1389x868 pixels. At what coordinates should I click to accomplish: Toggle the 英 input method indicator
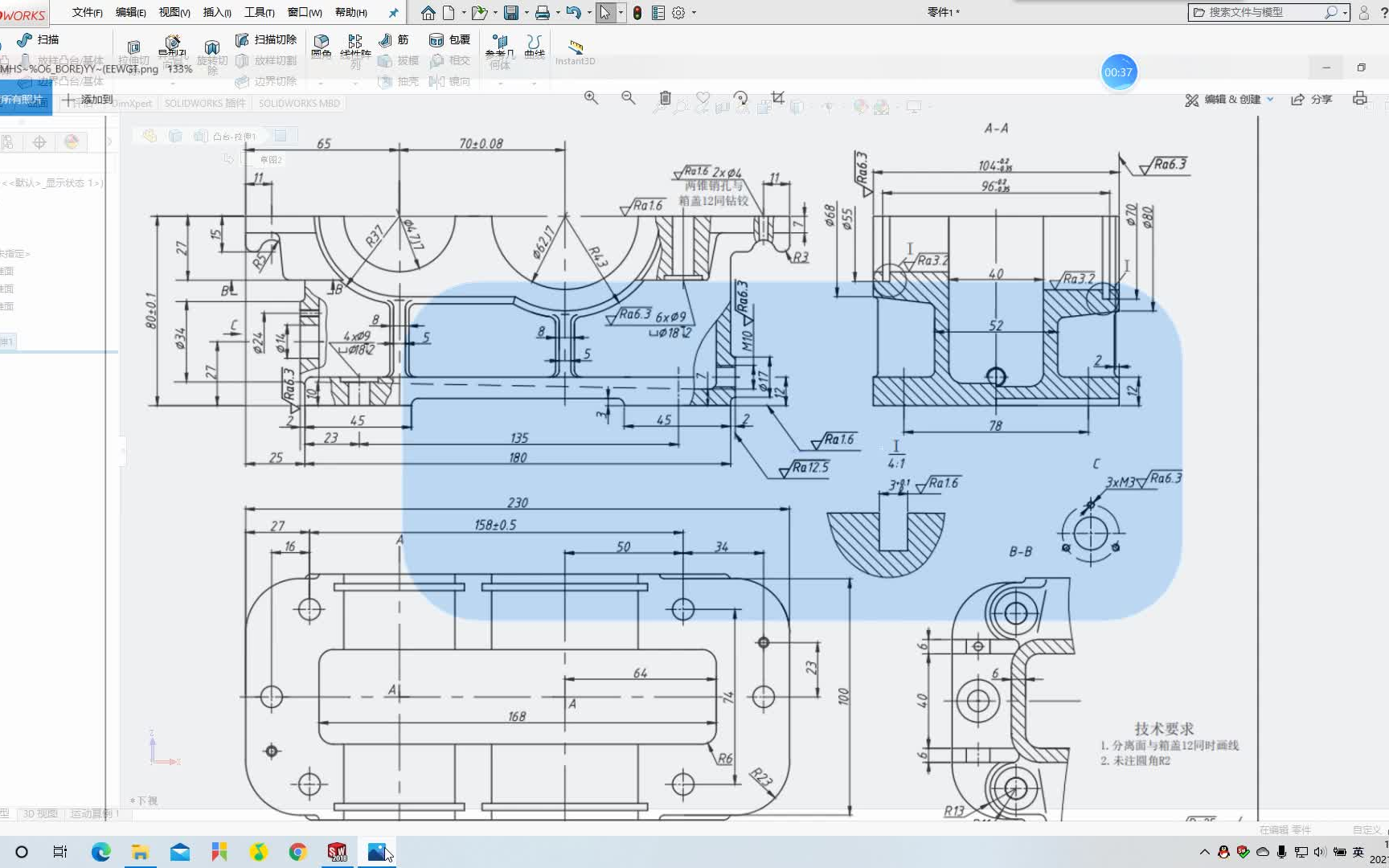pyautogui.click(x=1358, y=852)
